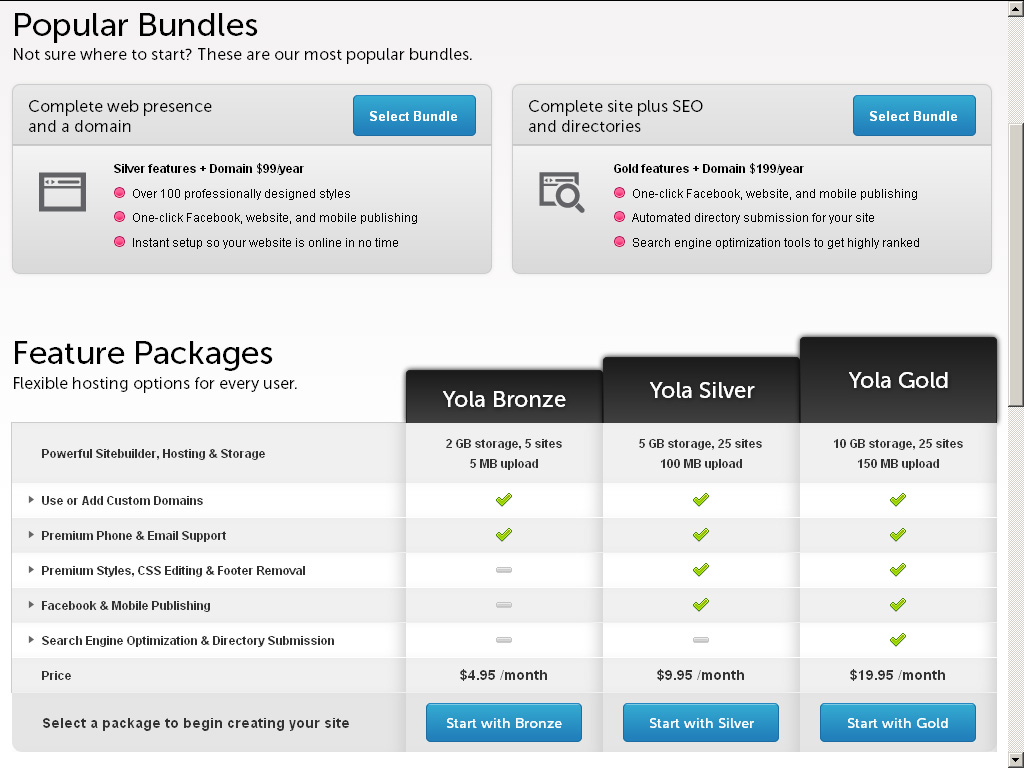Image resolution: width=1024 pixels, height=768 pixels.
Task: Start with Bronze package
Action: [x=504, y=722]
